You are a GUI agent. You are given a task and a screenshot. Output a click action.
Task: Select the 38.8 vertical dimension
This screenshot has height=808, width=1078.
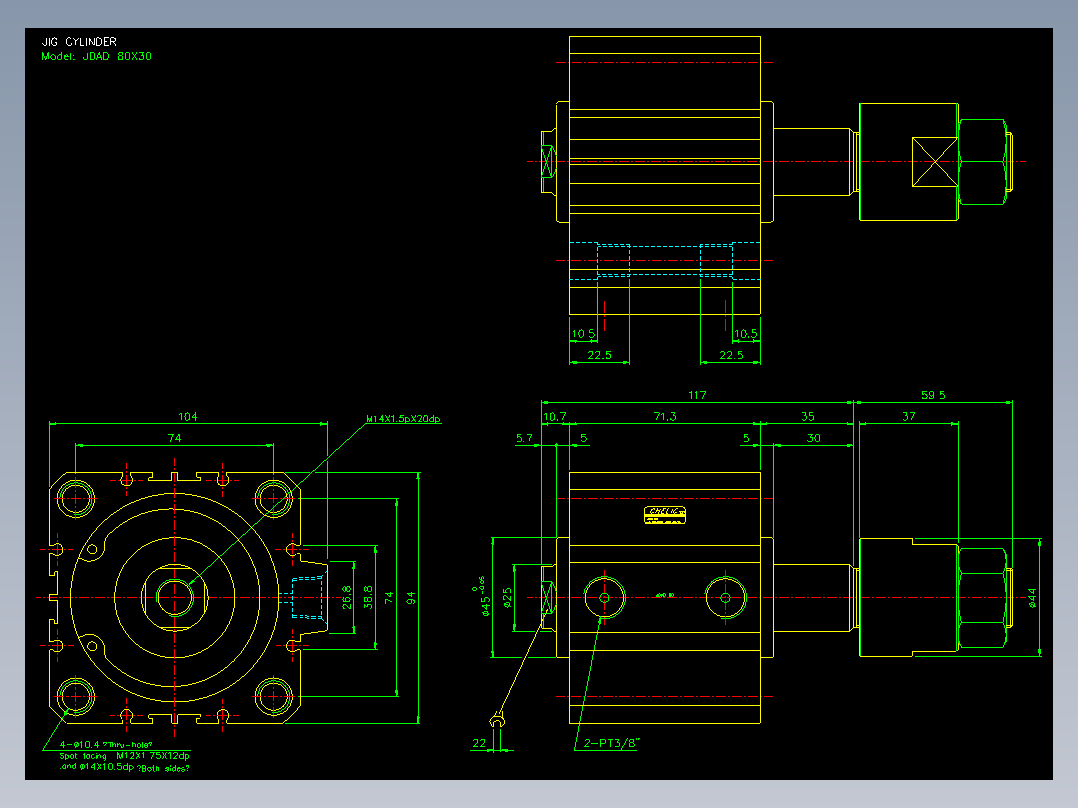point(368,598)
